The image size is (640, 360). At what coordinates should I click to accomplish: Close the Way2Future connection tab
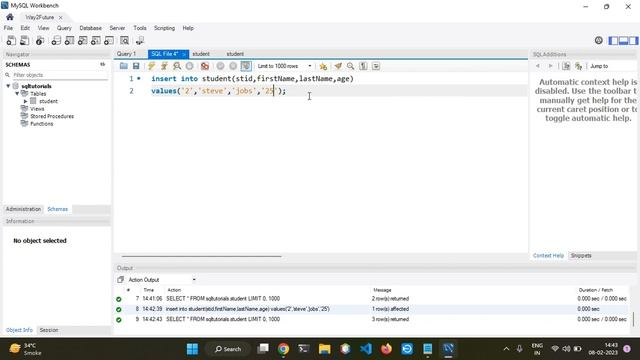[60, 18]
